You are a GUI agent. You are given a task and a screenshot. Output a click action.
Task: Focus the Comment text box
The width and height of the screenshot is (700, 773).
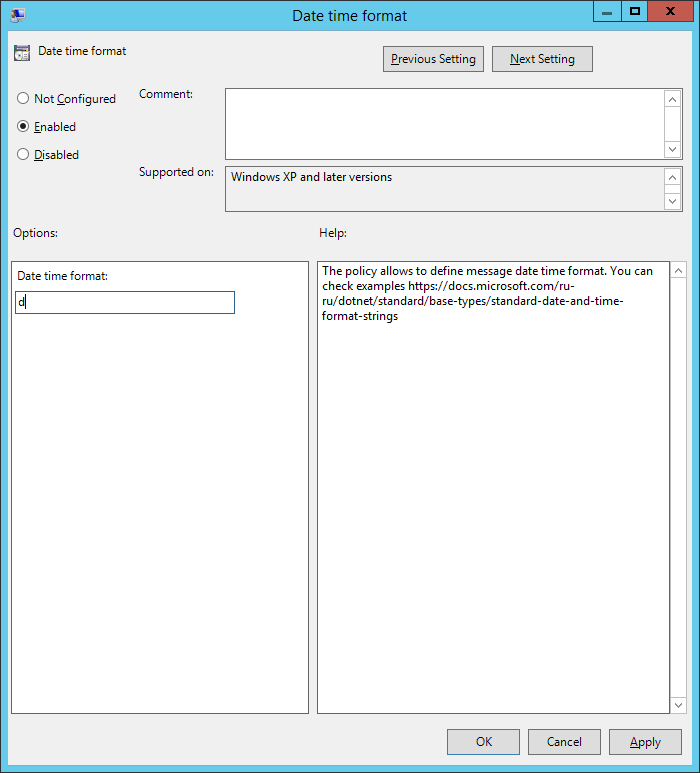click(444, 123)
